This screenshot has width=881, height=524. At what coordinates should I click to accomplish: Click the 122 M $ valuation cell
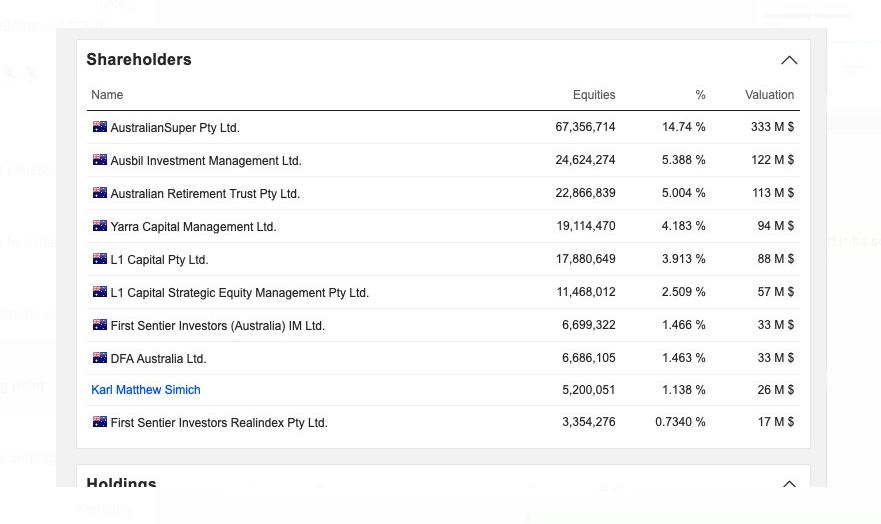click(772, 160)
